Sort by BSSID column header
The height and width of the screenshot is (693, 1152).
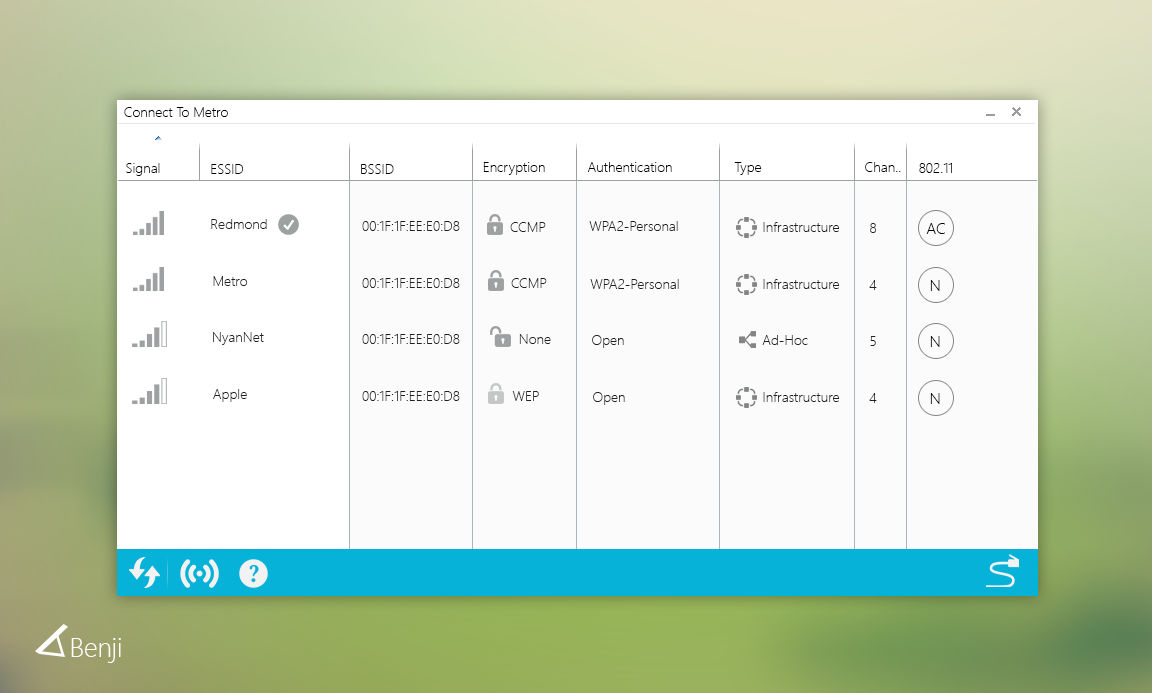tap(377, 169)
